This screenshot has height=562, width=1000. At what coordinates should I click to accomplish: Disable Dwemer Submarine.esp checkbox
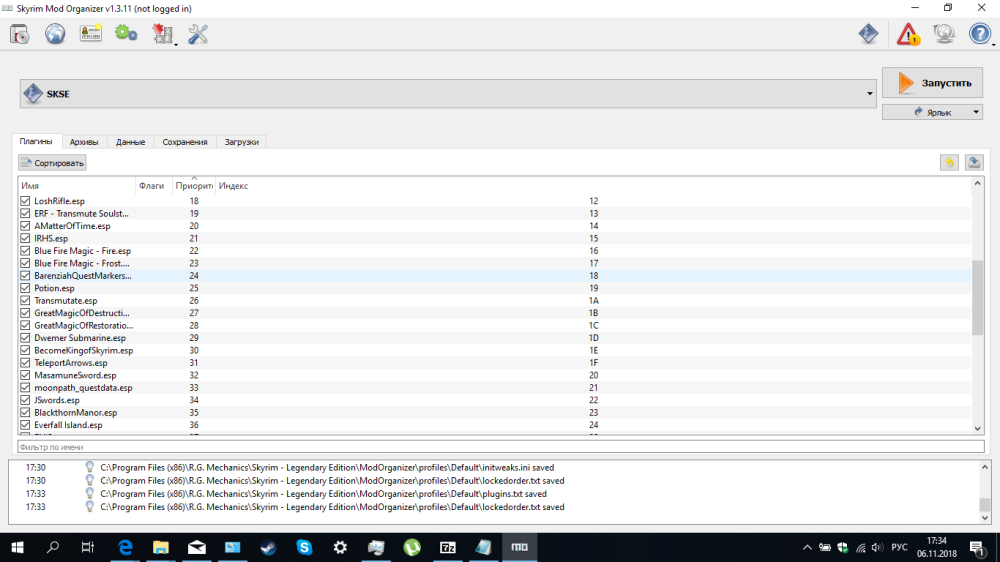coord(25,337)
